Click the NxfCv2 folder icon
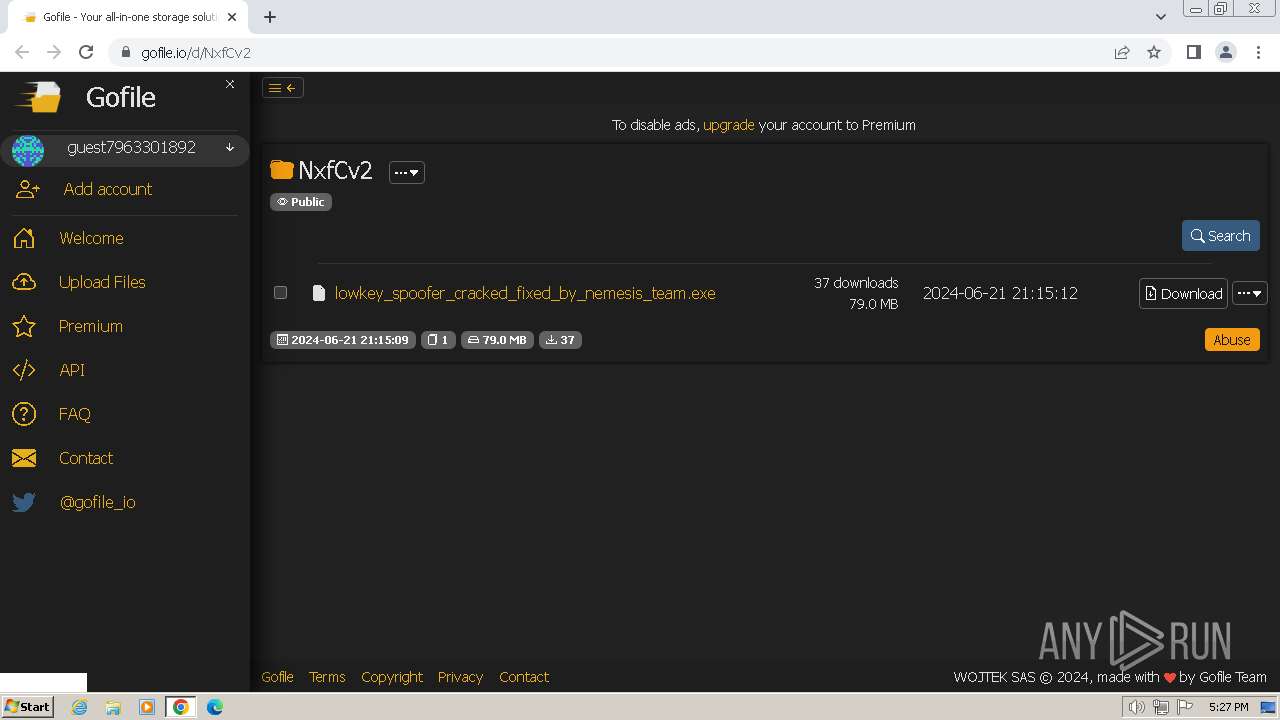This screenshot has height=720, width=1280. (x=282, y=170)
